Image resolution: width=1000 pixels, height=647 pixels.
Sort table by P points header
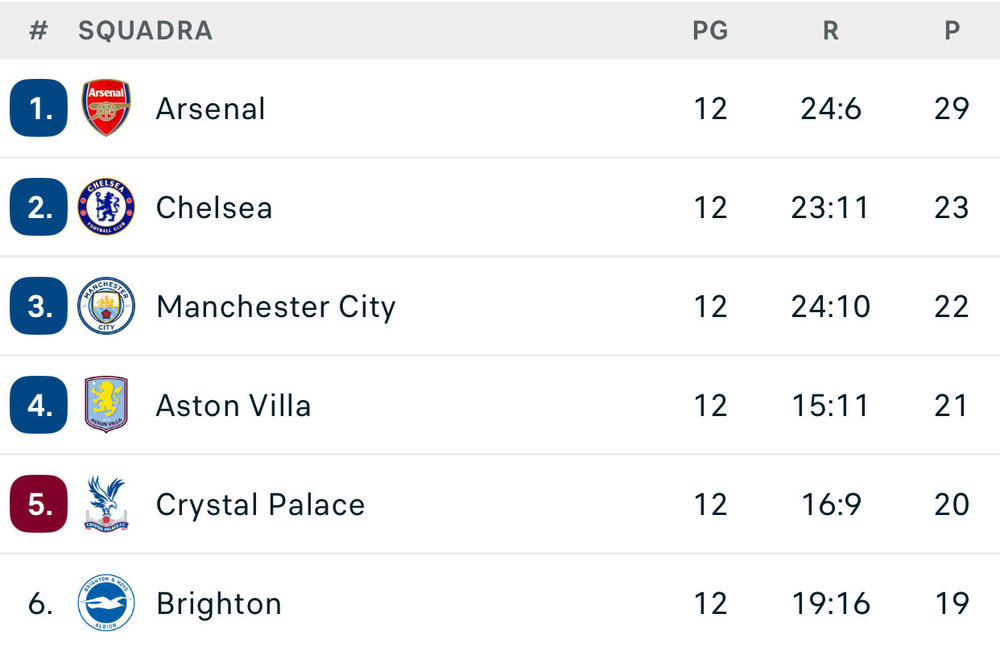[x=951, y=31]
